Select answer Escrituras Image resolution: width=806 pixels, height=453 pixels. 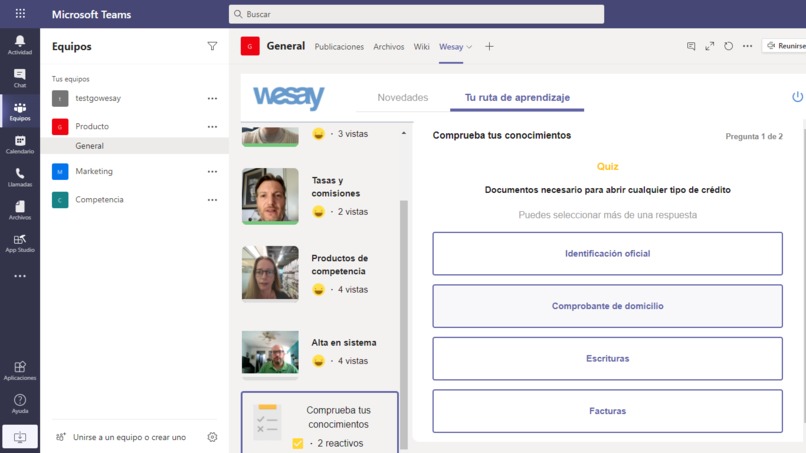pos(607,358)
